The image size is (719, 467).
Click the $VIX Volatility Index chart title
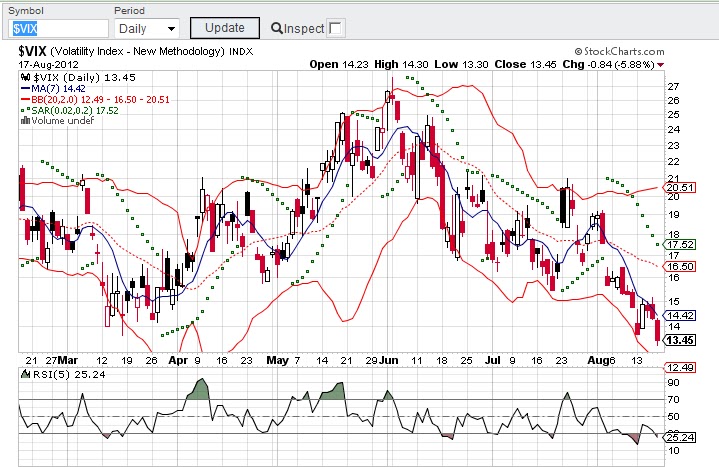coord(136,51)
